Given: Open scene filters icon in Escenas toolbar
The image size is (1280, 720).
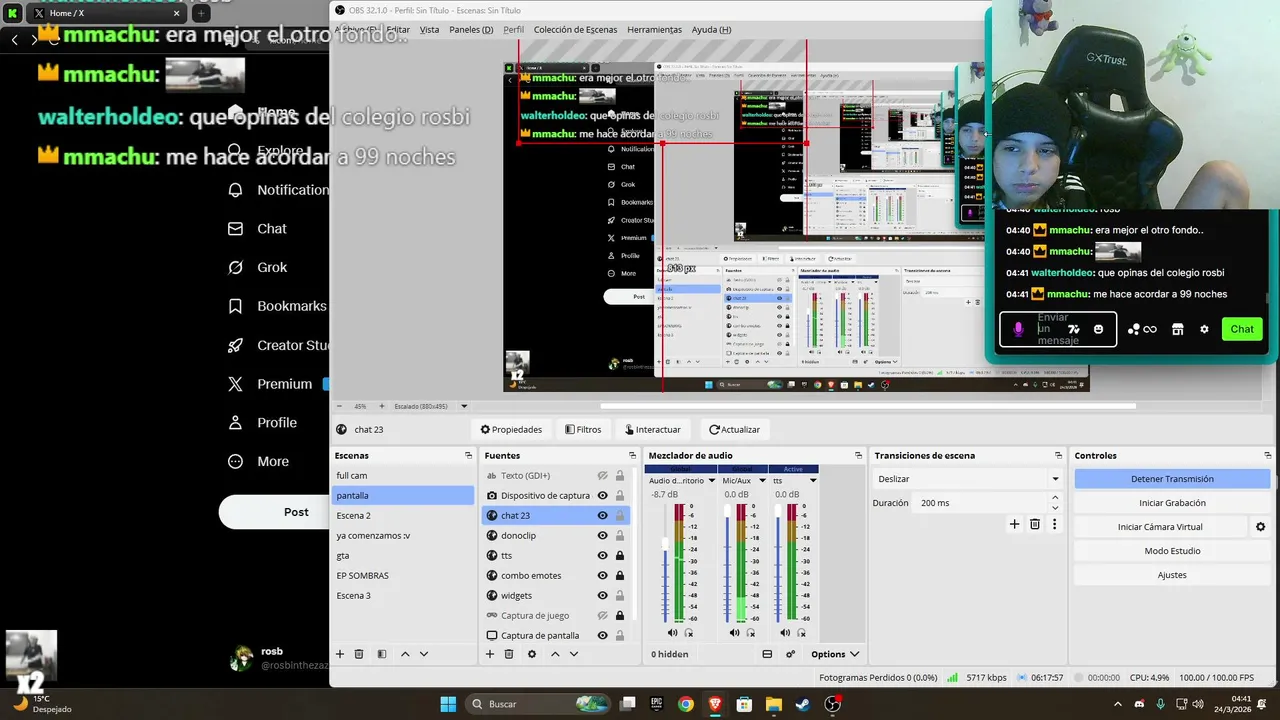Looking at the screenshot, I should [381, 654].
